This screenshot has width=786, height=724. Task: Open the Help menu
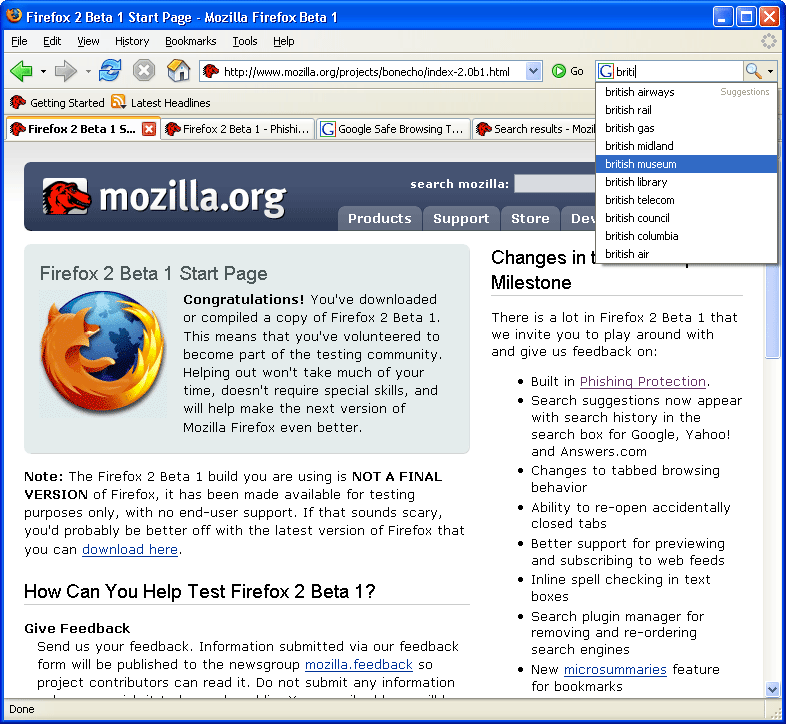tap(283, 41)
